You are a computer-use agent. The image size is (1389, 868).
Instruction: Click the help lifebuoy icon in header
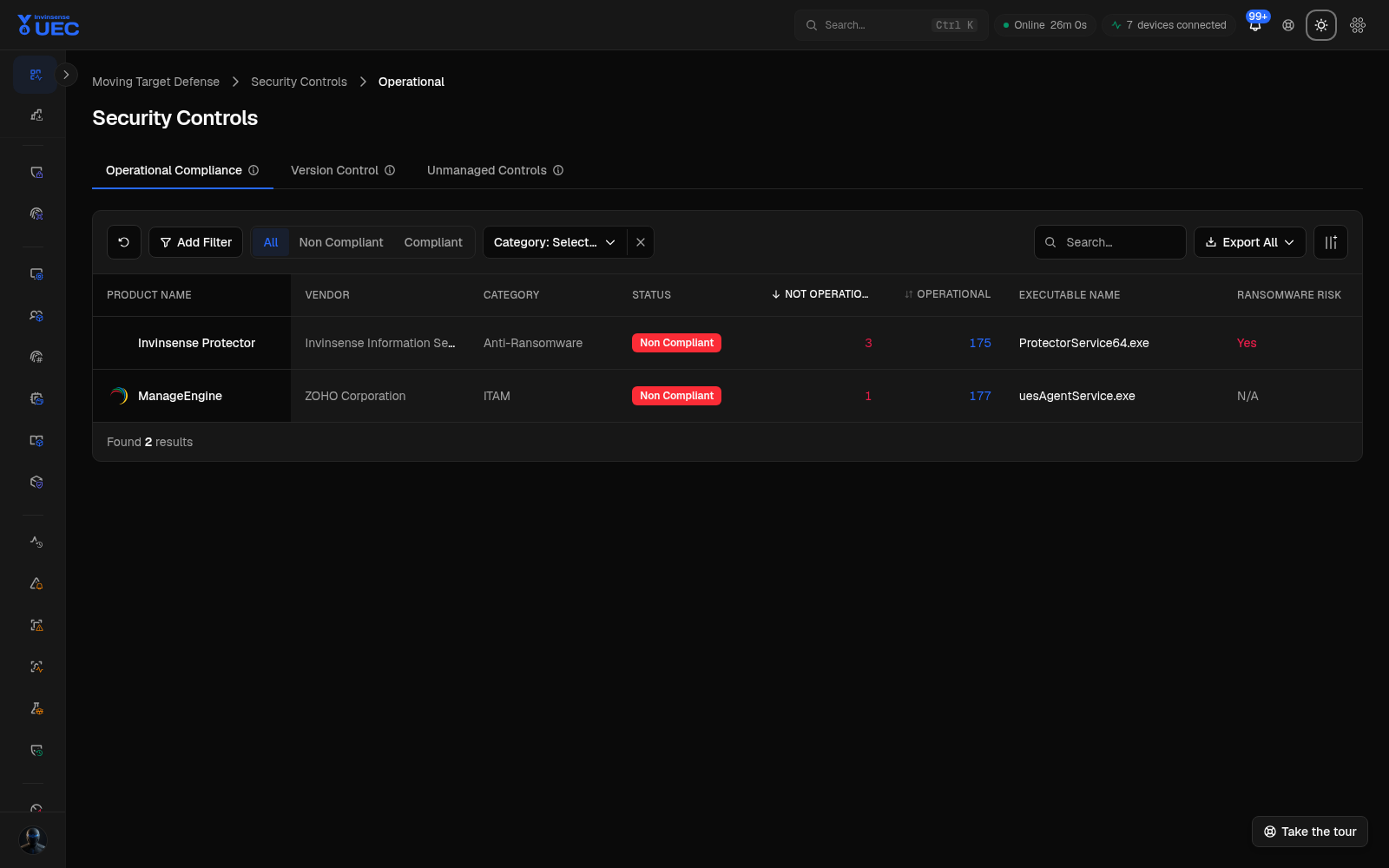(x=1288, y=25)
